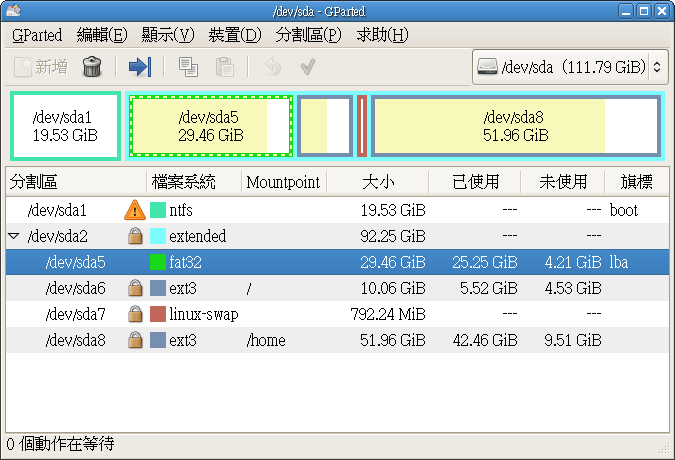675x460 pixels.
Task: Click the trash can delete icon
Action: 92,67
